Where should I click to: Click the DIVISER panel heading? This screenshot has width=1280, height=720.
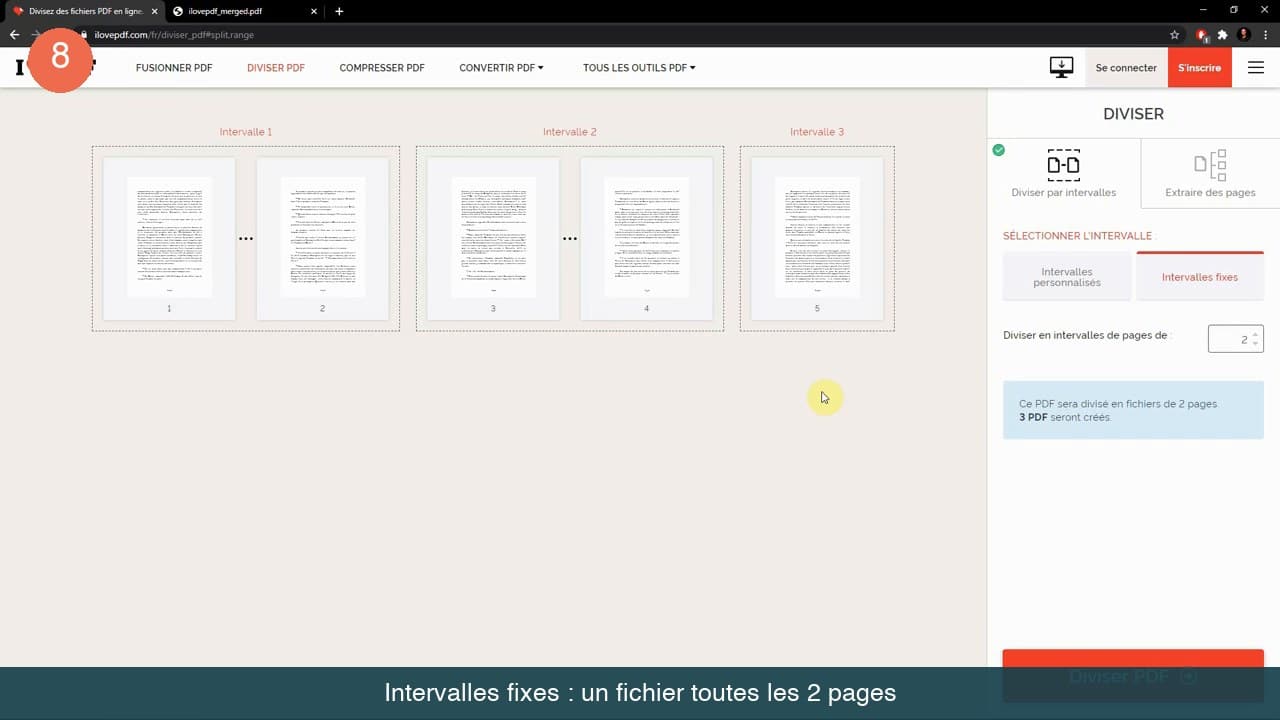1133,114
